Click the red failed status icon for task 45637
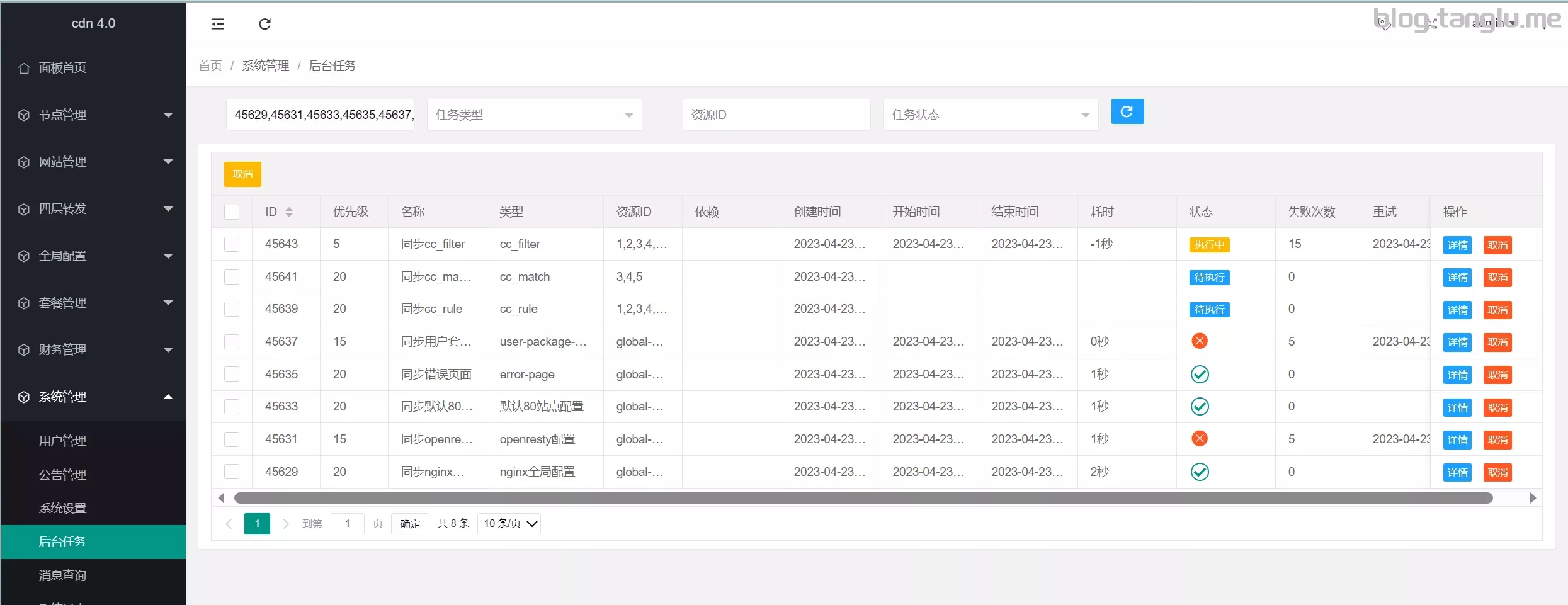1568x605 pixels. click(1199, 341)
